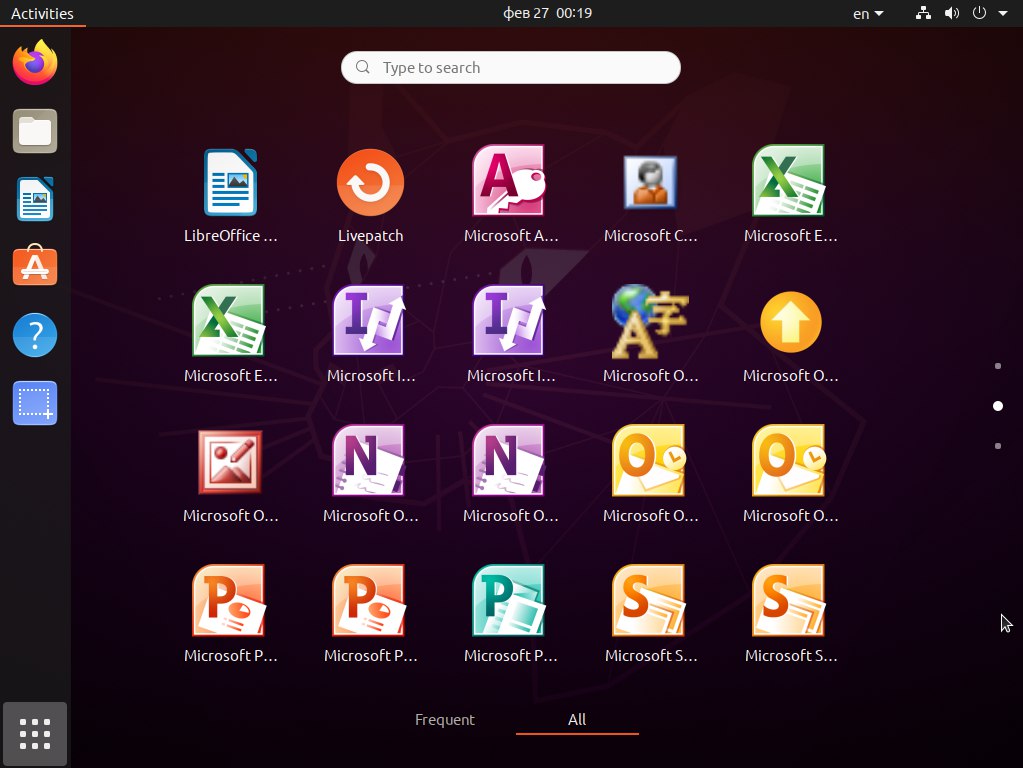
Task: Open the first Microsoft PowerPoint icon
Action: point(229,600)
